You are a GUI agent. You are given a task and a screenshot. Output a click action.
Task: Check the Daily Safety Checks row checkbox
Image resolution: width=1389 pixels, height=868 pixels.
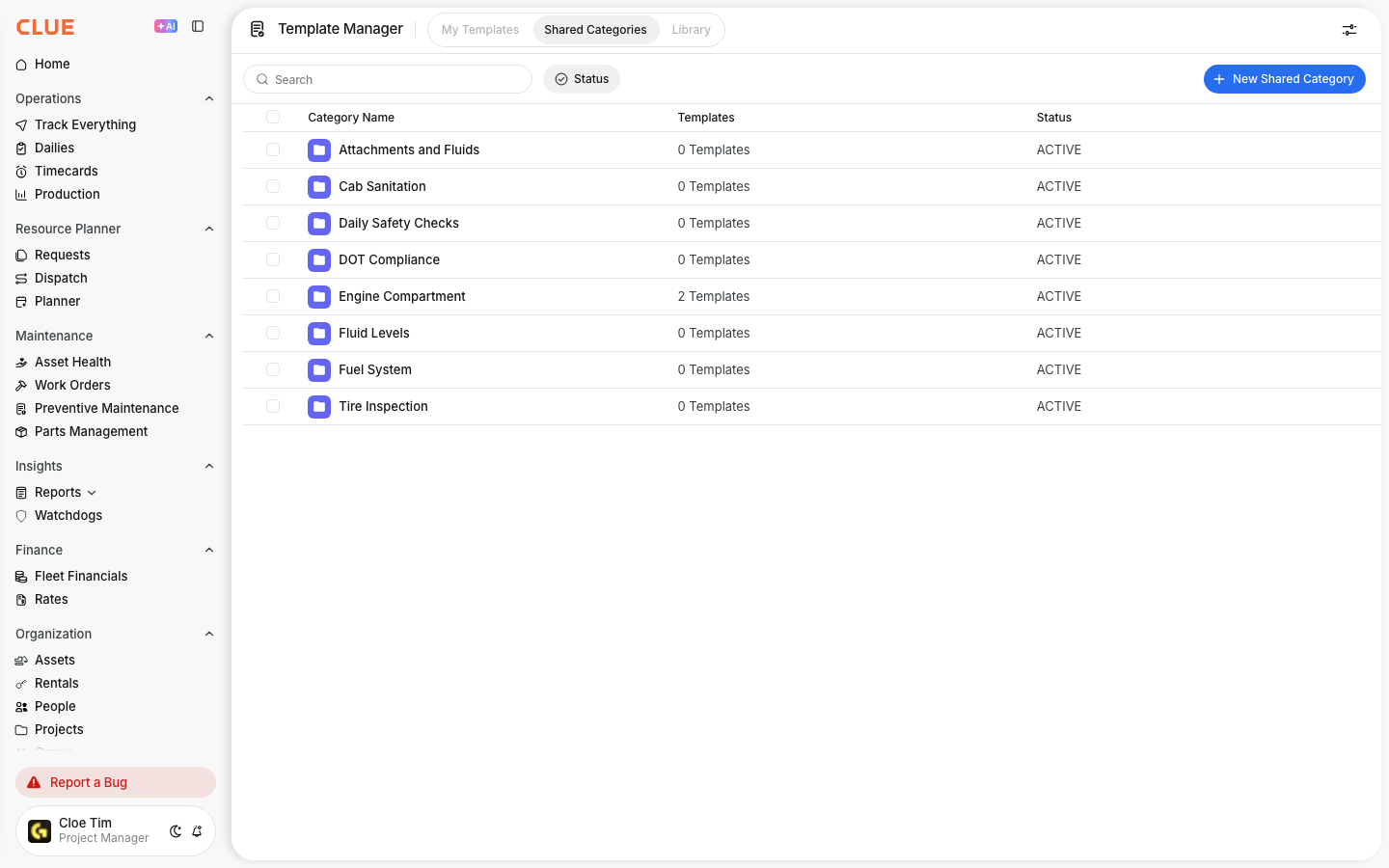(x=273, y=223)
